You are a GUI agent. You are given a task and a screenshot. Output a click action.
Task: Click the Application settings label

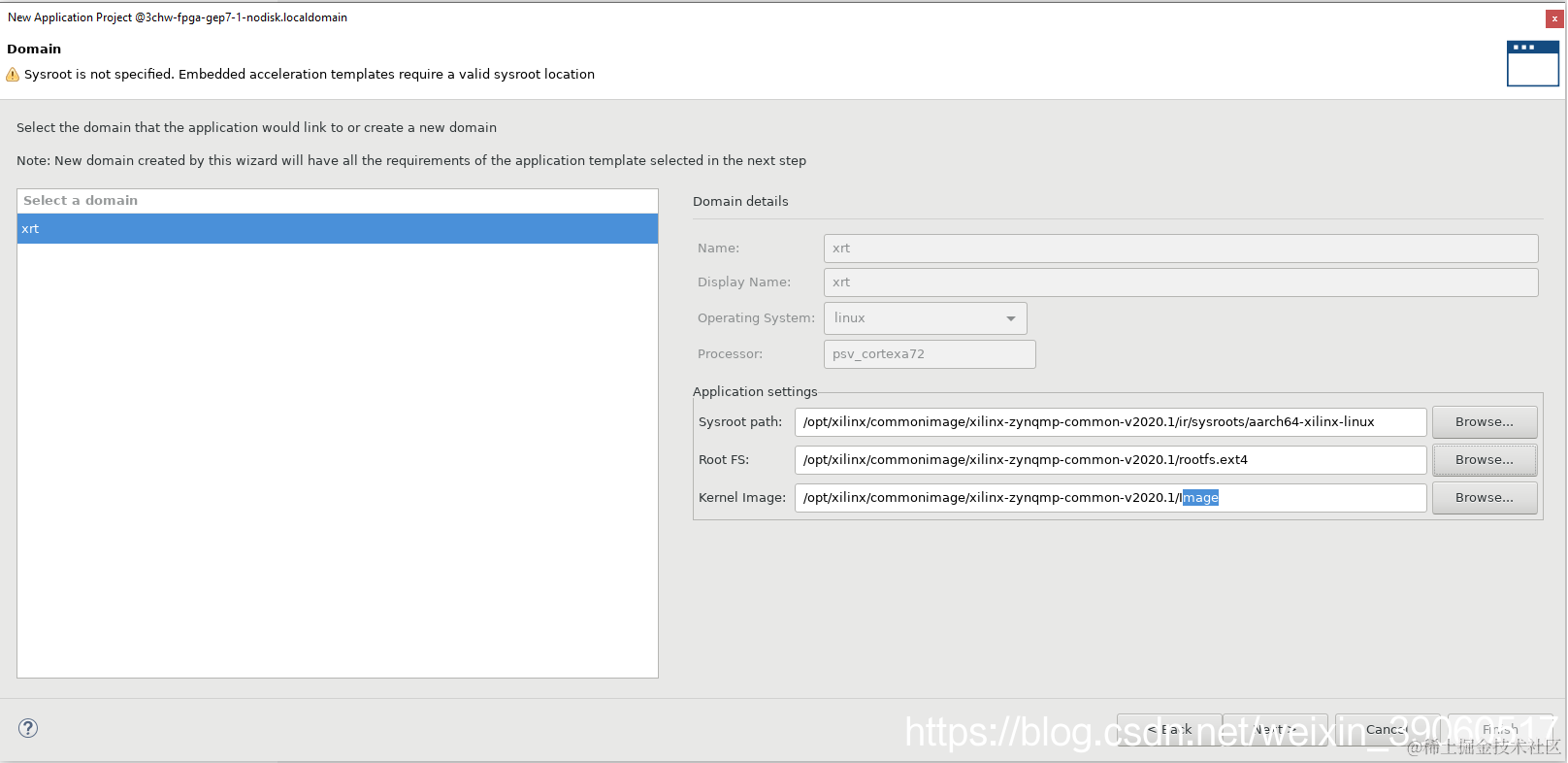755,392
